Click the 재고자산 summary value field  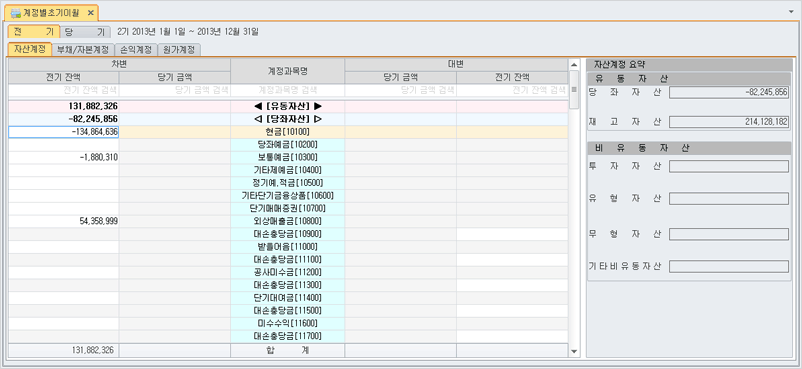pos(729,122)
